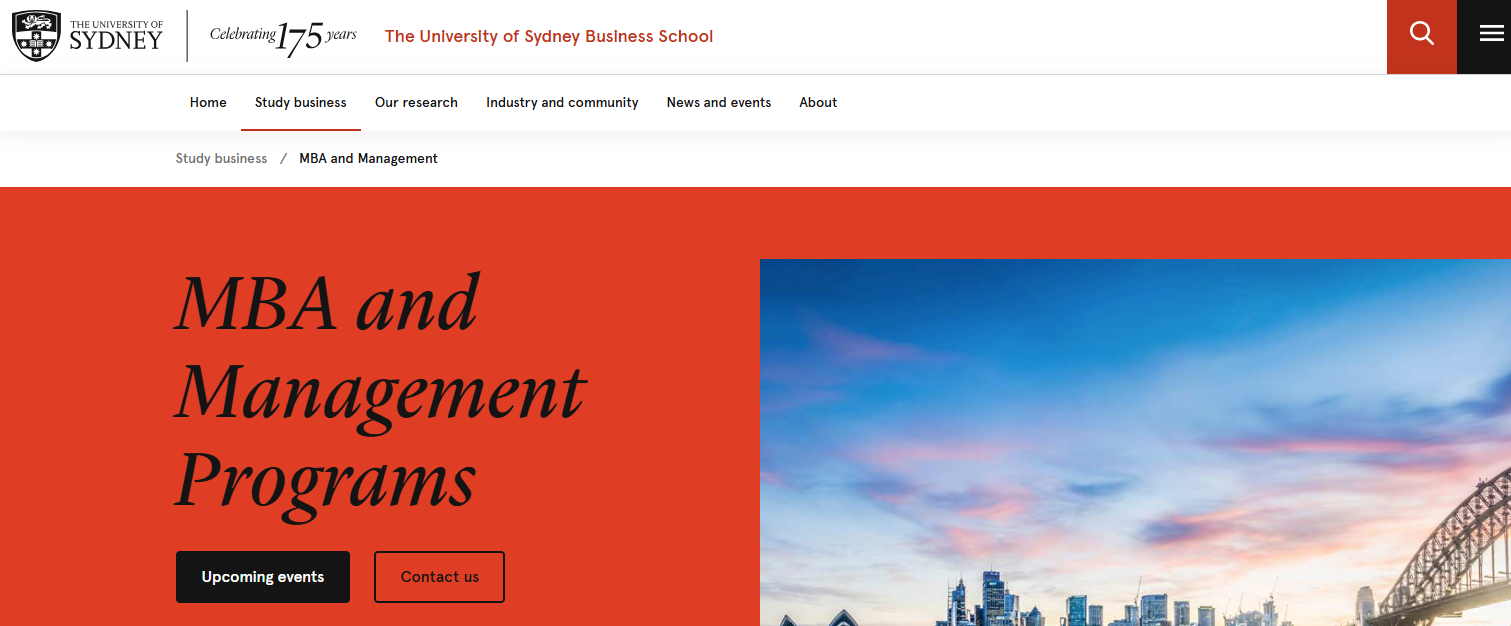Click the Study business breadcrumb link
The image size is (1511, 626).
coord(221,158)
